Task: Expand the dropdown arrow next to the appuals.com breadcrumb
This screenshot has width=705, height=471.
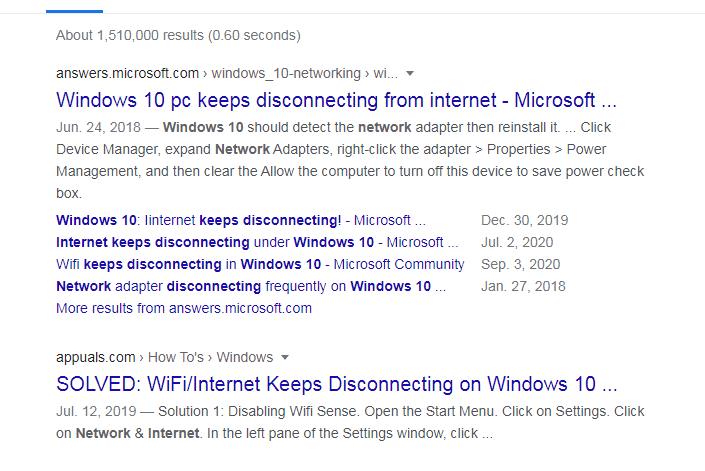Action: pos(285,358)
